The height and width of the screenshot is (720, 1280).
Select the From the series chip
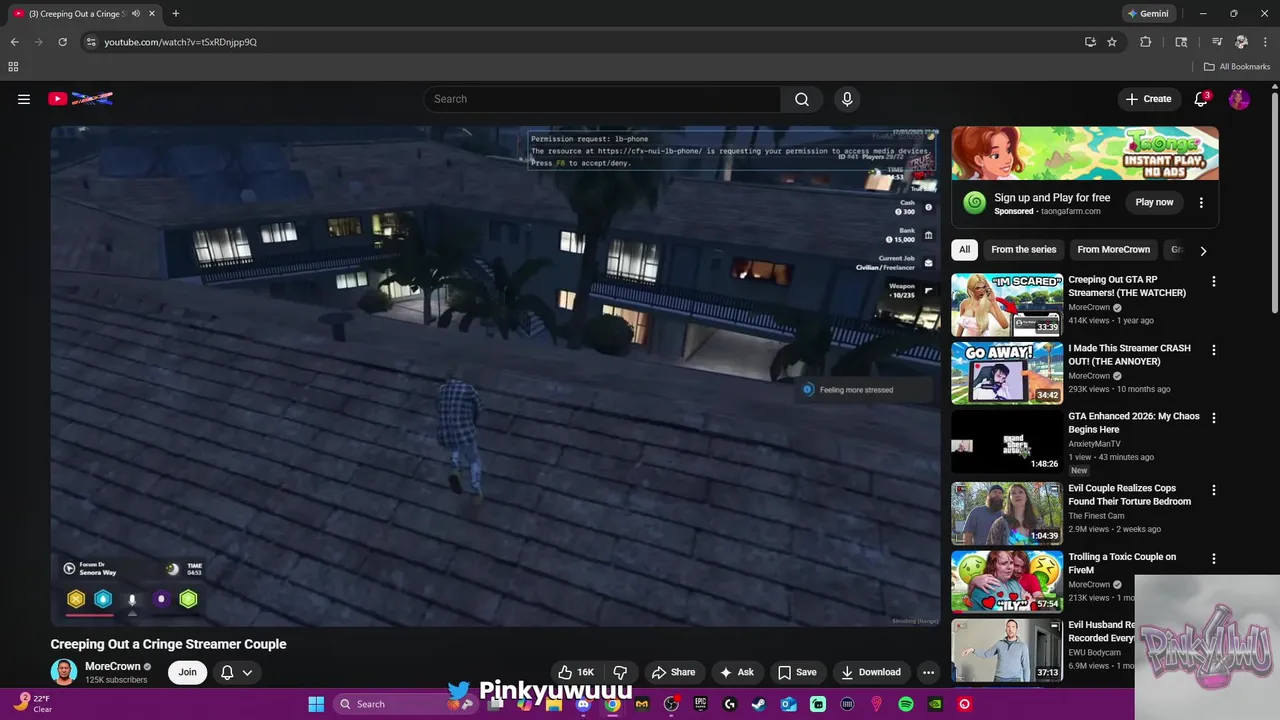tap(1023, 249)
